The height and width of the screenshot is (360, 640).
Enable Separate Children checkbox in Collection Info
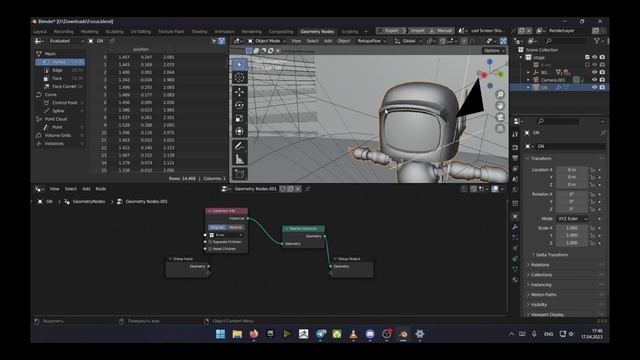click(x=211, y=242)
